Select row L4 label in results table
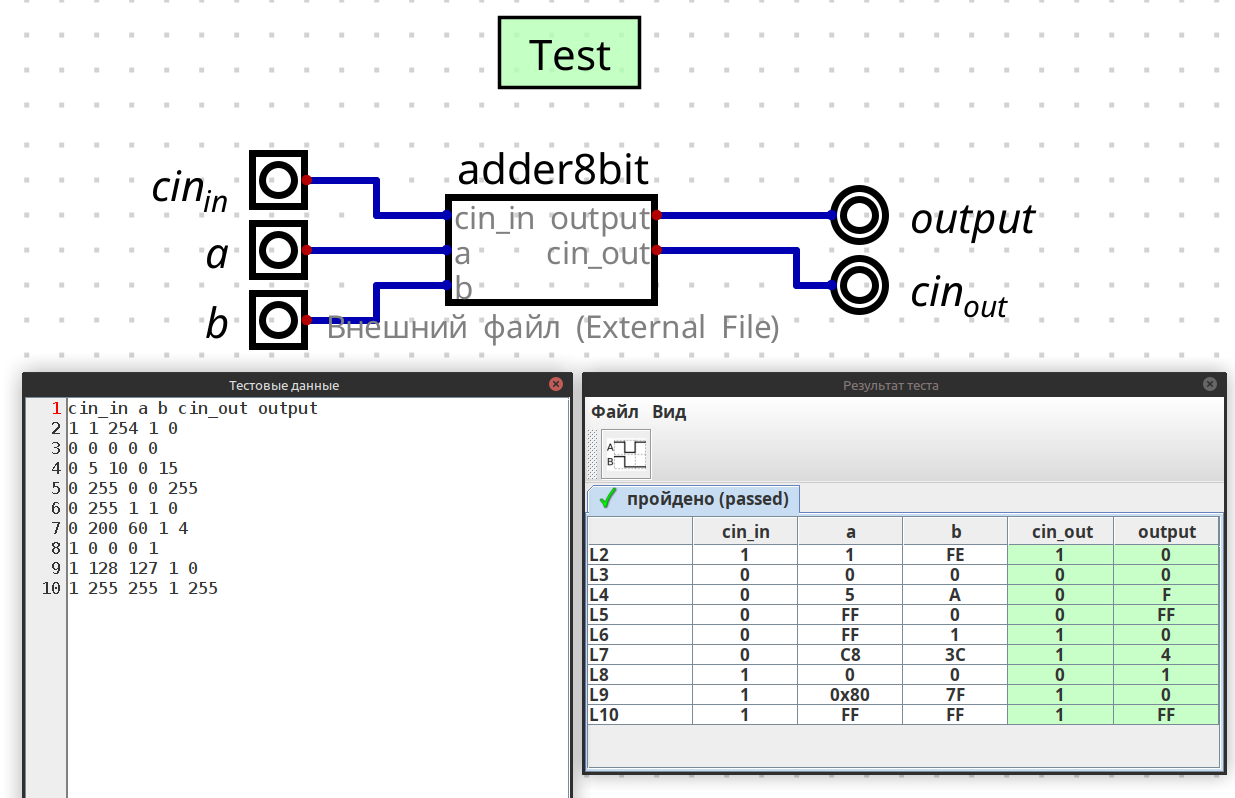The height and width of the screenshot is (798, 1235). point(640,594)
